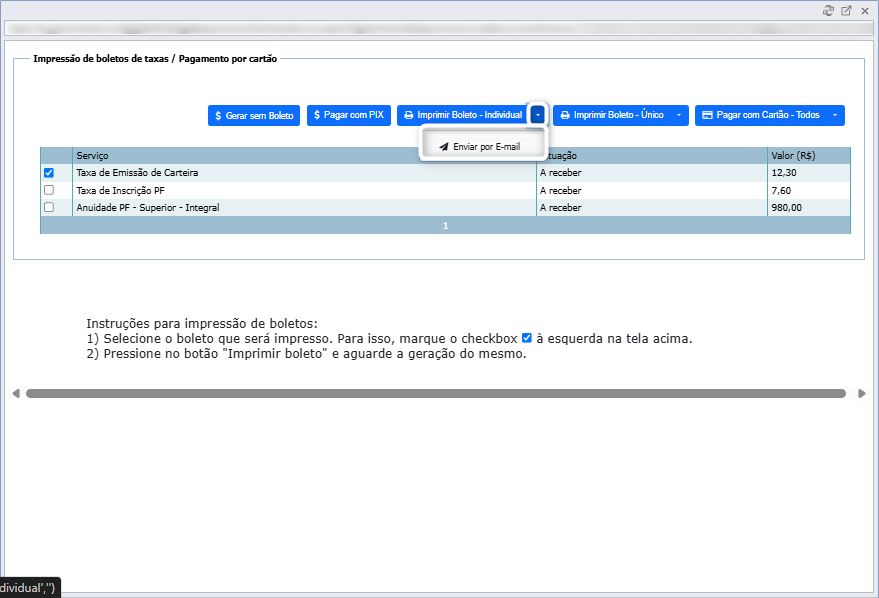Click credit card icon on Pagar com Cartão

point(707,115)
